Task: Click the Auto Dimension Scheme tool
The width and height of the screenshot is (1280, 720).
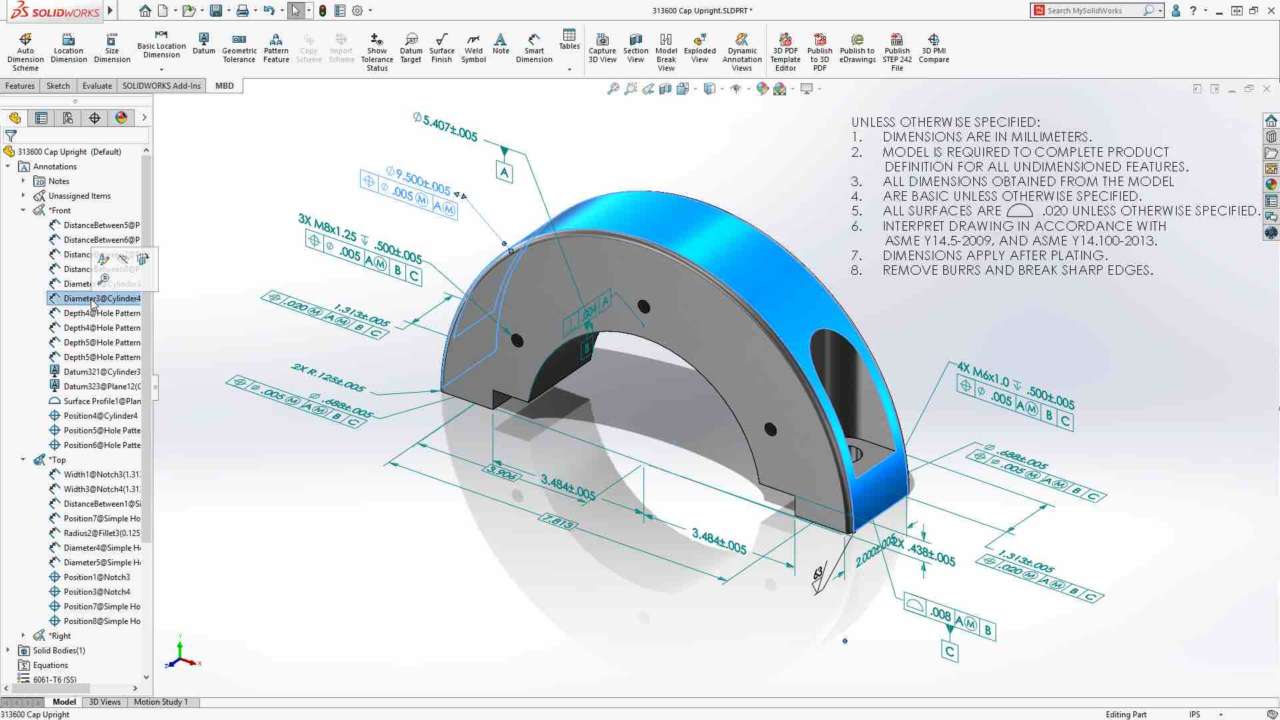Action: 25,52
